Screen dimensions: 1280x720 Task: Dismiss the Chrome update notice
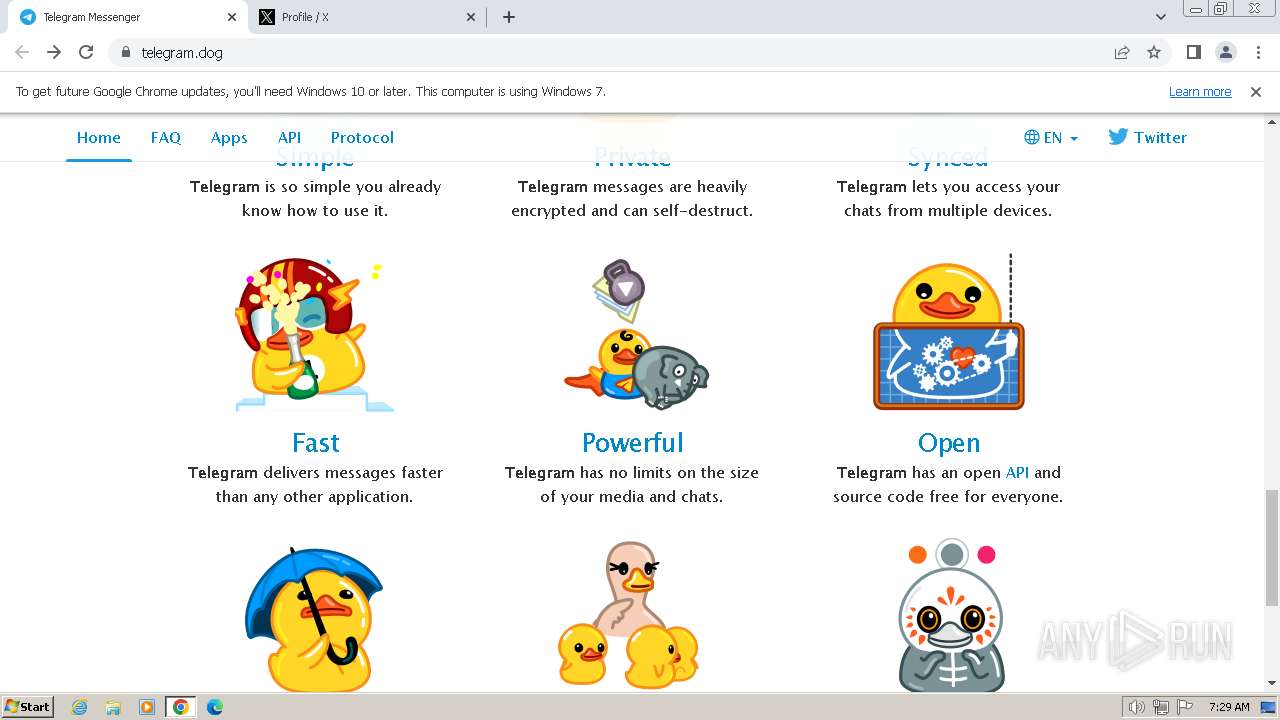pos(1256,91)
